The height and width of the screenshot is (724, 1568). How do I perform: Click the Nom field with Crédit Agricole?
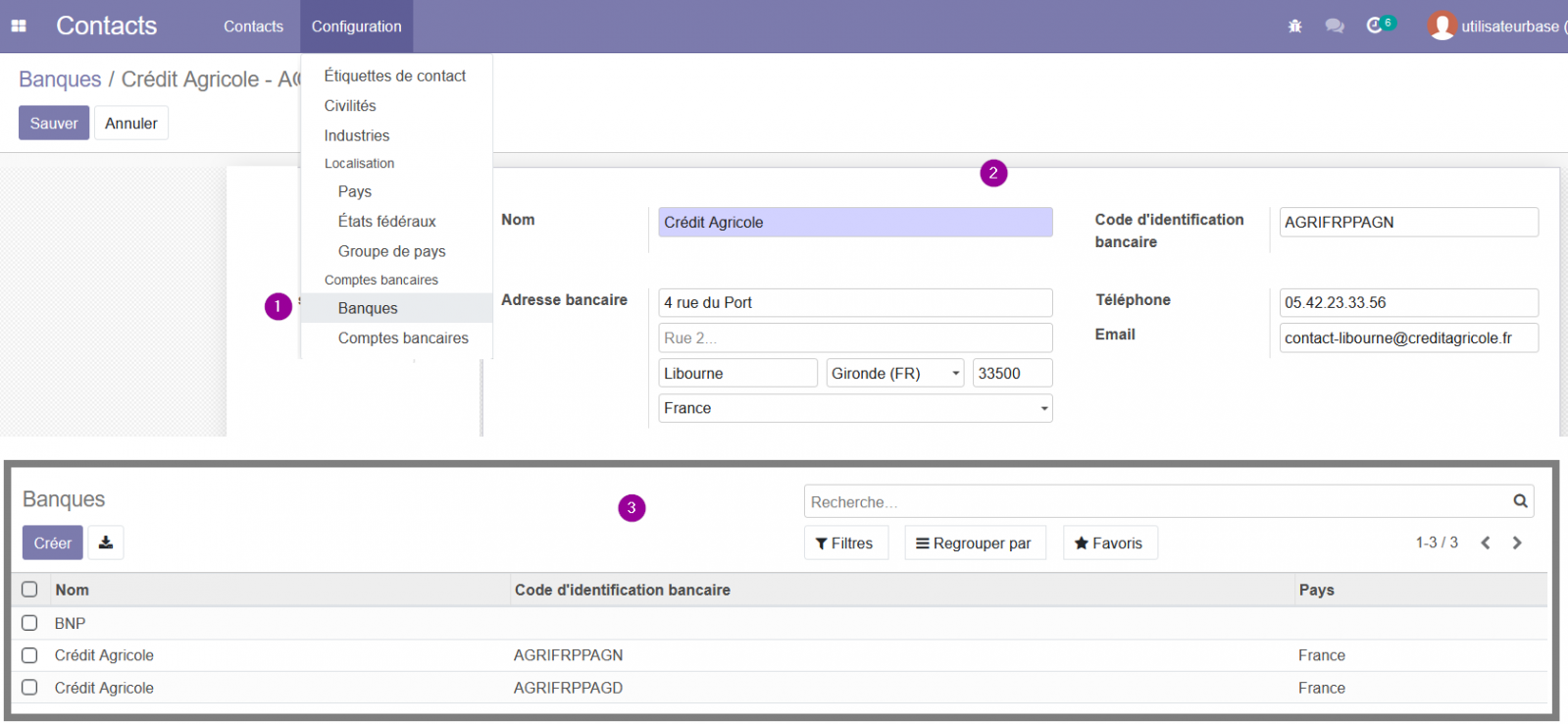tap(855, 222)
